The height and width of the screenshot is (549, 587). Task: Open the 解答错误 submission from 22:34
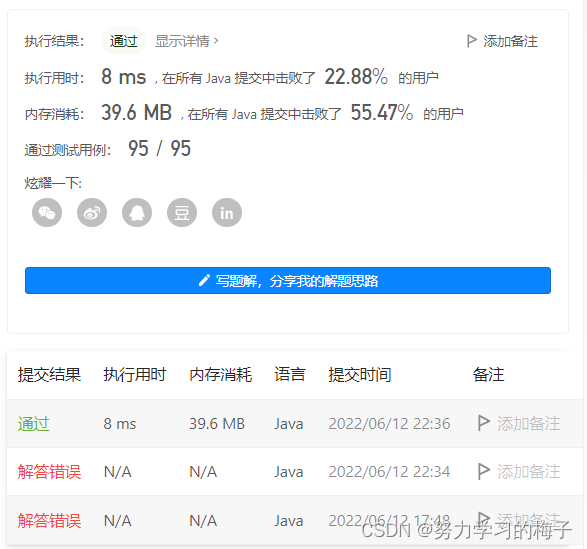click(49, 471)
